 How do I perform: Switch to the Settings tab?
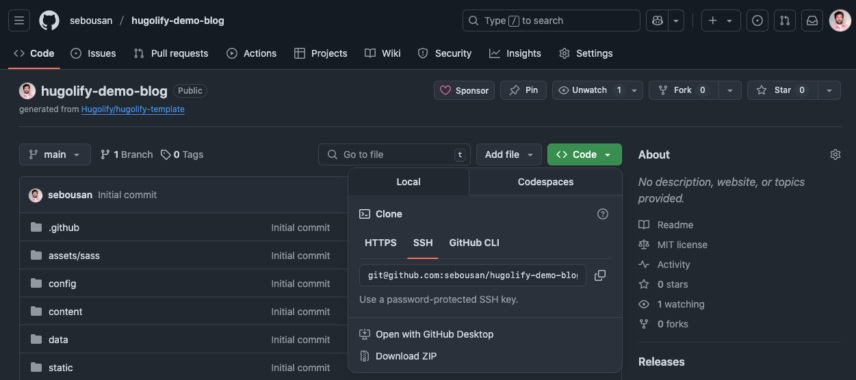tap(586, 54)
